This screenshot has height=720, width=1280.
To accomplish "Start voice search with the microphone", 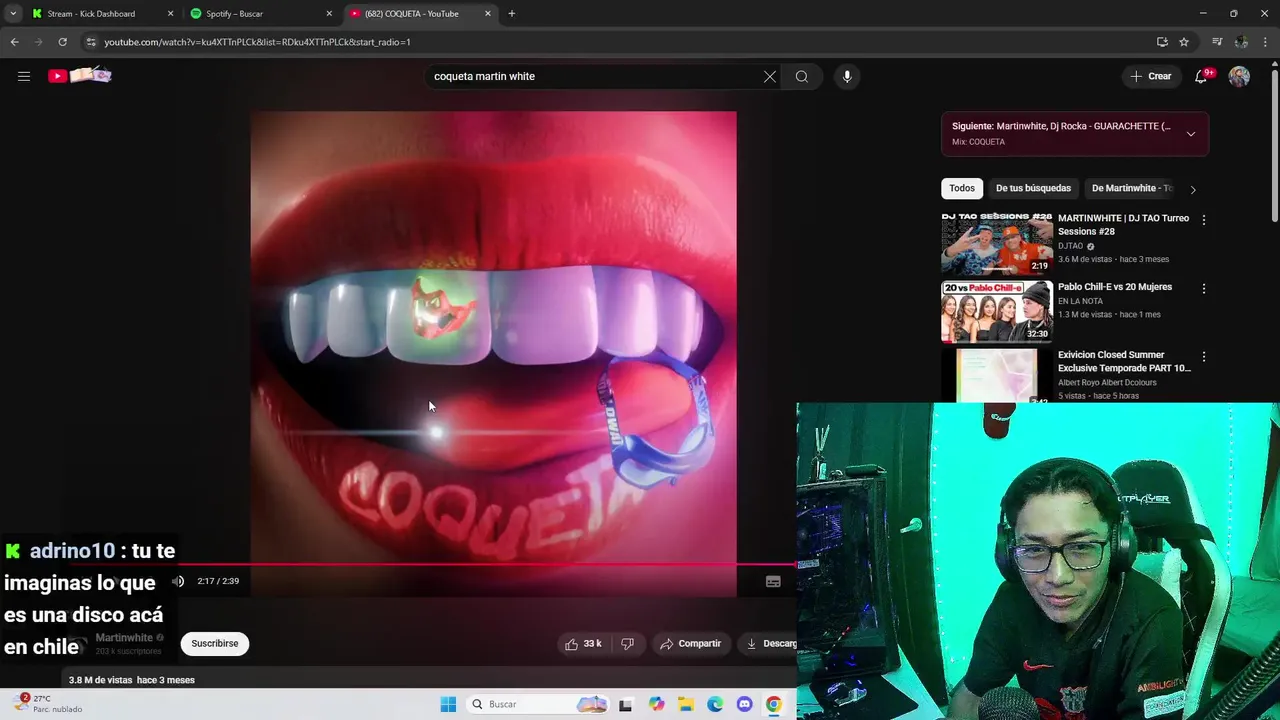I will (847, 76).
